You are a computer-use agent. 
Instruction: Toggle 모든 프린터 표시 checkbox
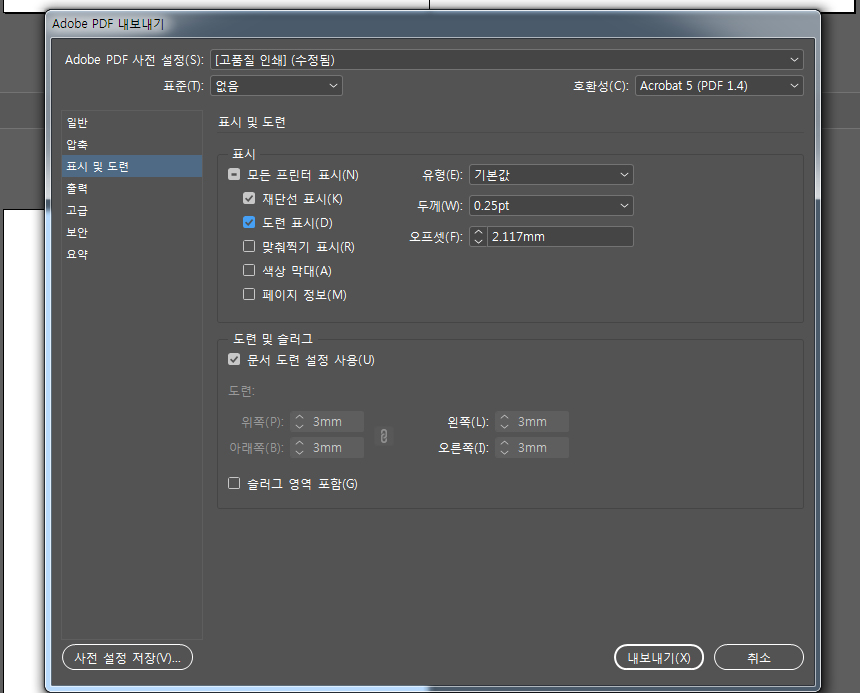tap(234, 175)
